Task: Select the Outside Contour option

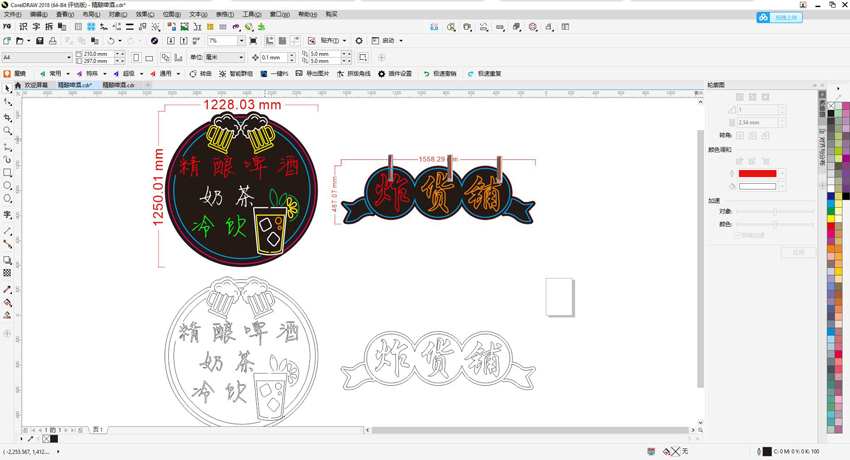Action: pos(765,97)
